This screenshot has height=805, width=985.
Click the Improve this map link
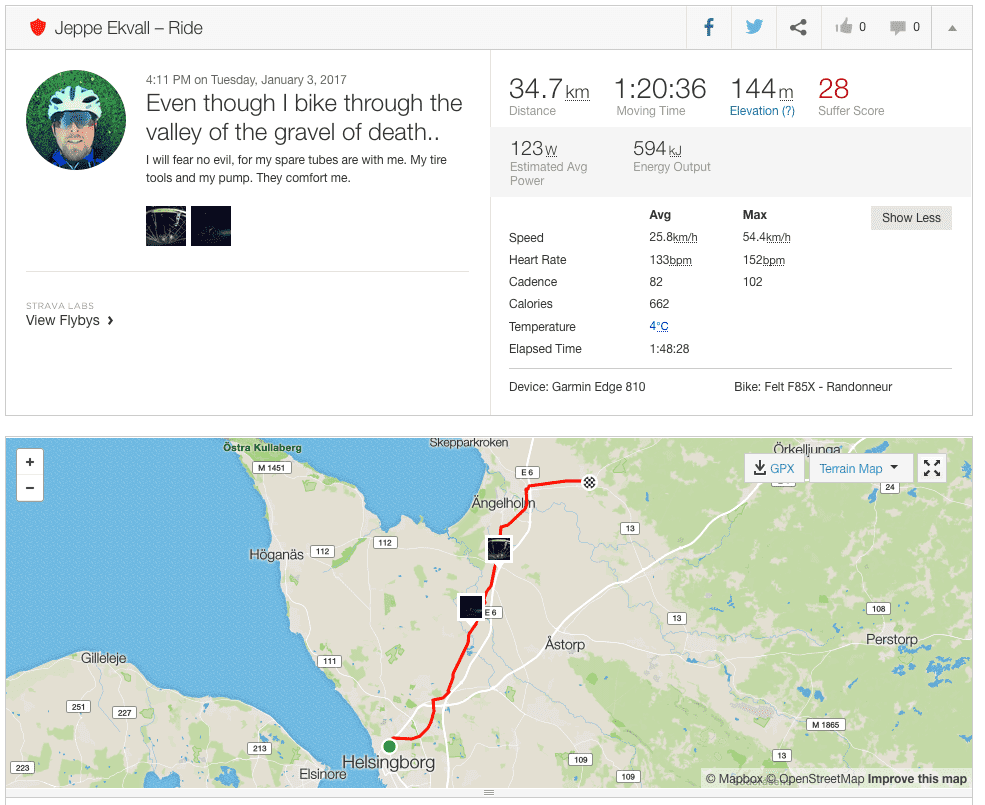pyautogui.click(x=917, y=779)
